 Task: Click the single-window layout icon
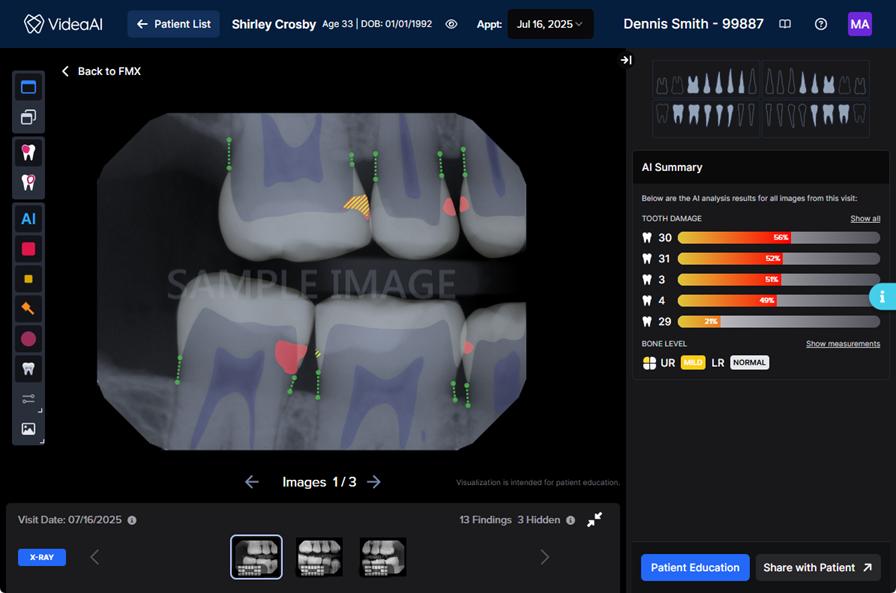click(x=28, y=87)
